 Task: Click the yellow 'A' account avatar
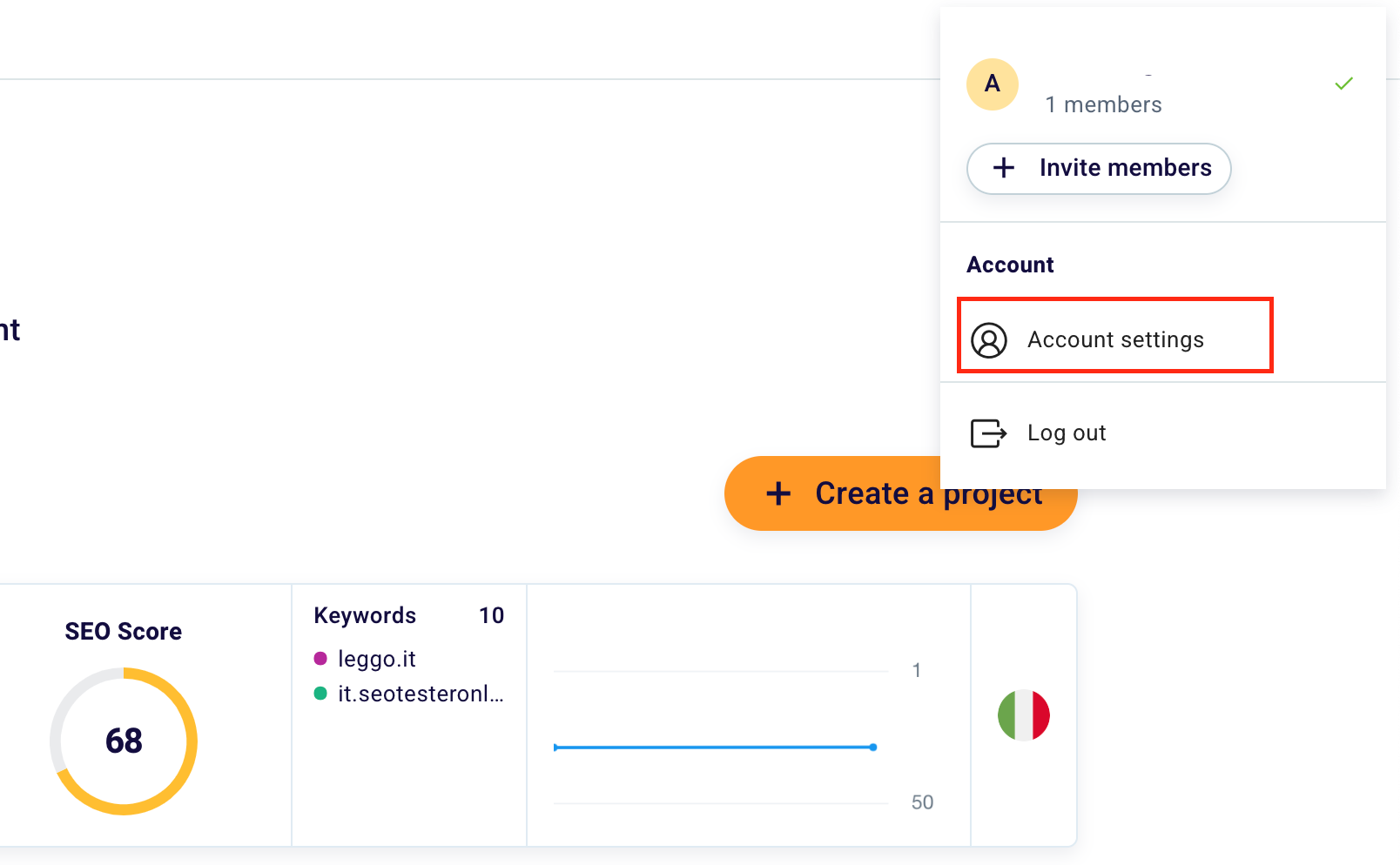pos(992,84)
